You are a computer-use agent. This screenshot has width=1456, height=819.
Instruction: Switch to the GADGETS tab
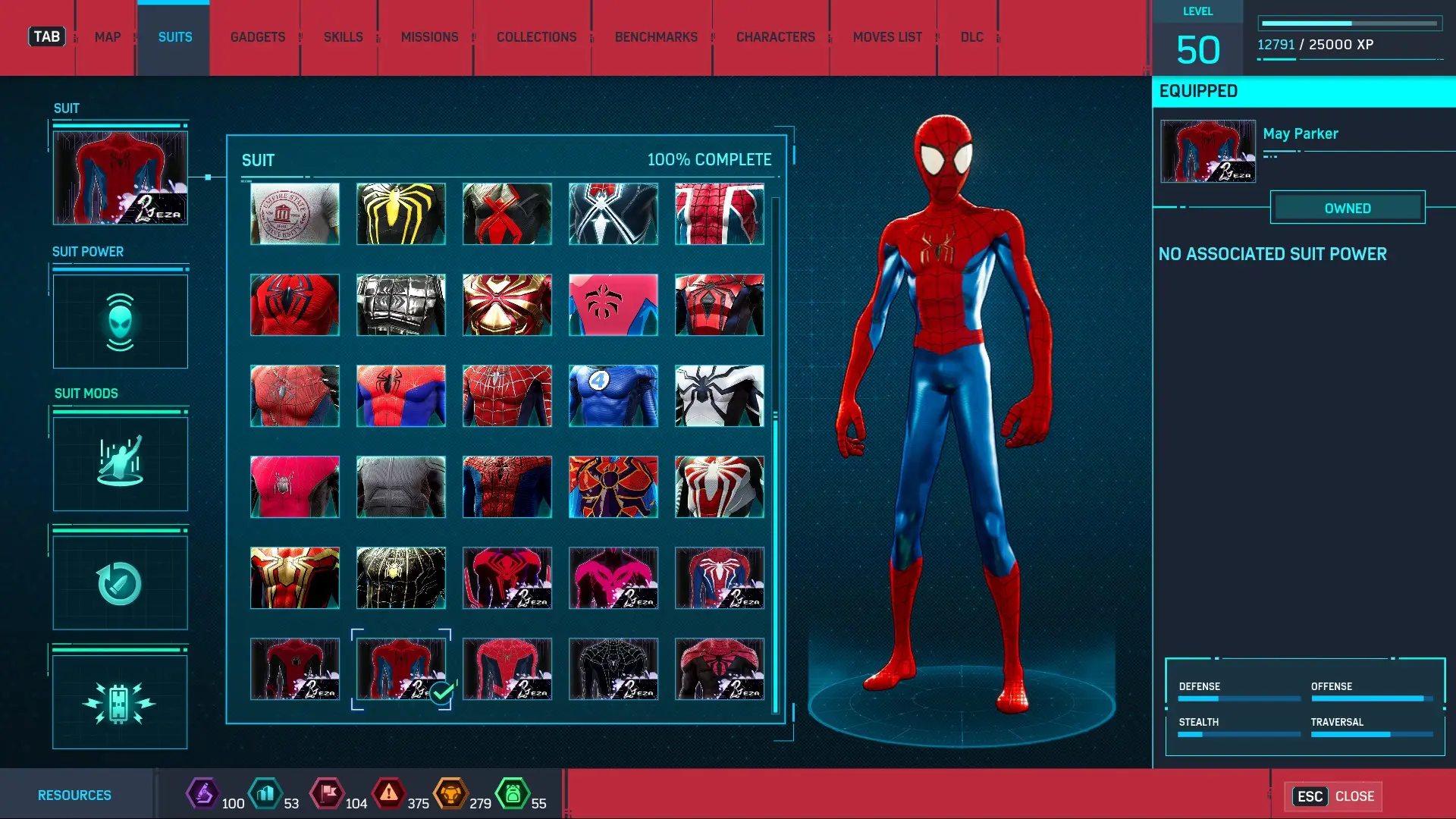[x=258, y=37]
